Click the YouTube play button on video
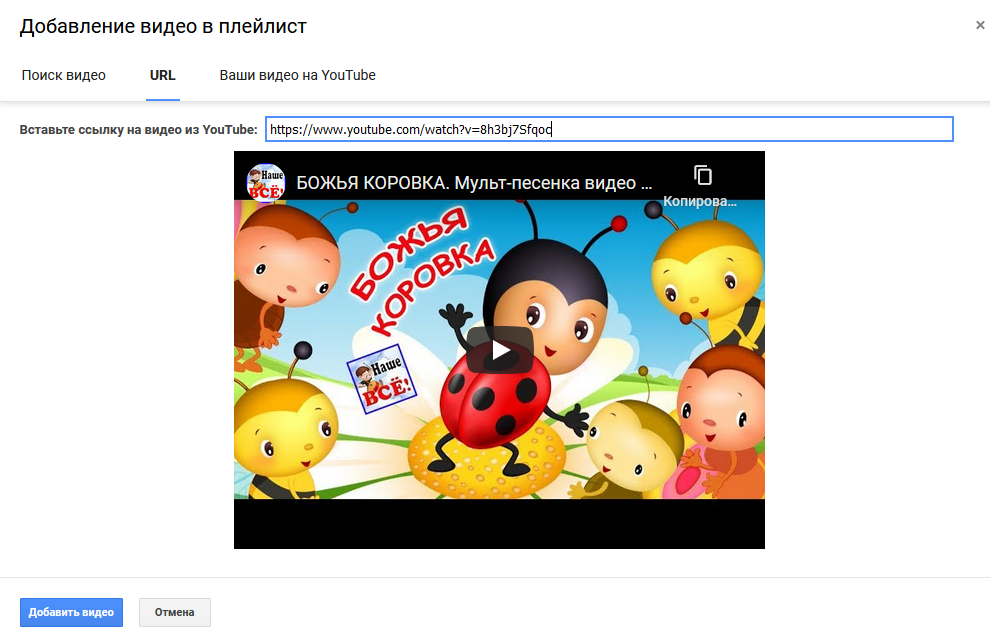Viewport: 990px width, 641px height. [499, 350]
